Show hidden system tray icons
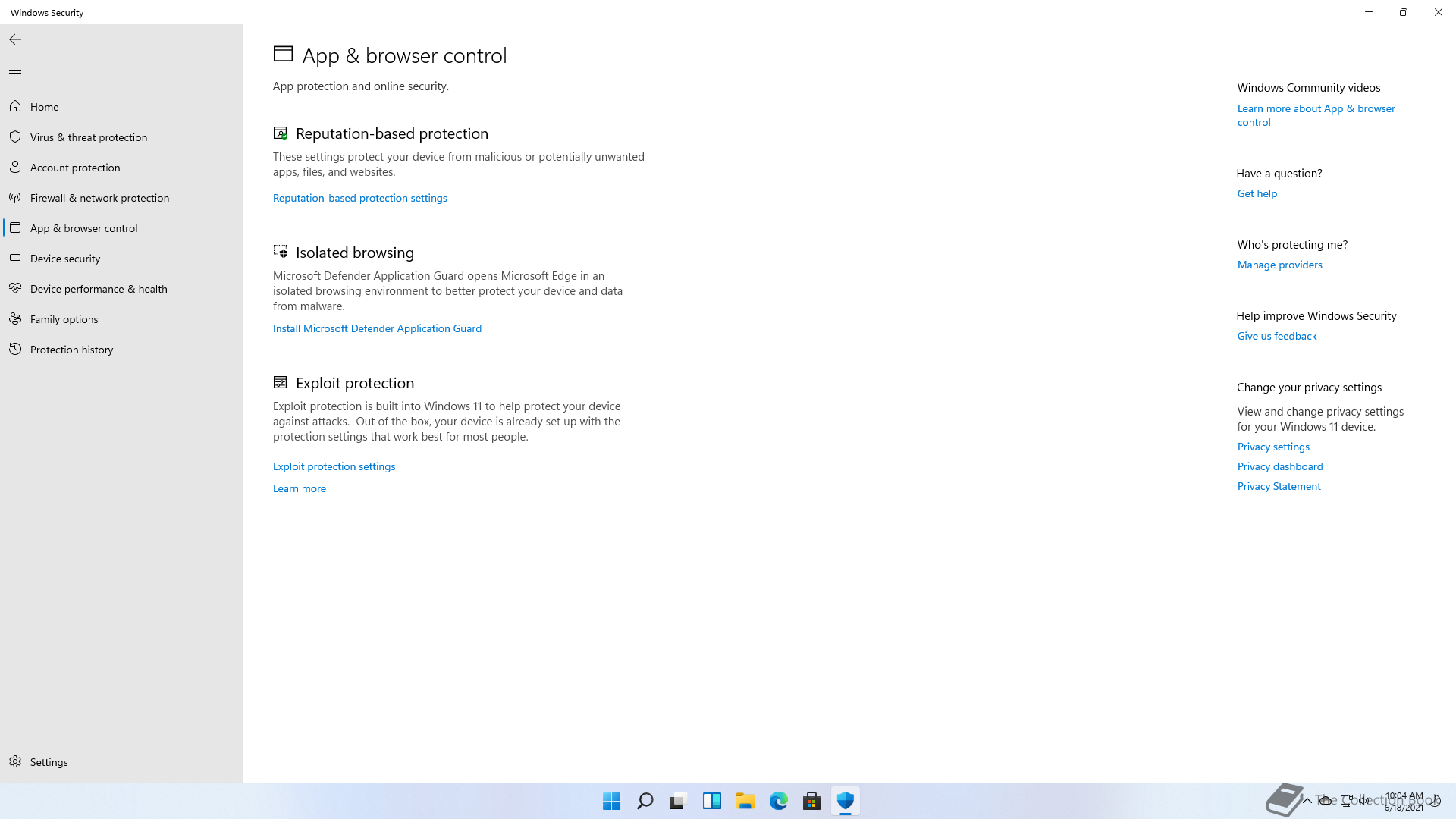 (1307, 801)
